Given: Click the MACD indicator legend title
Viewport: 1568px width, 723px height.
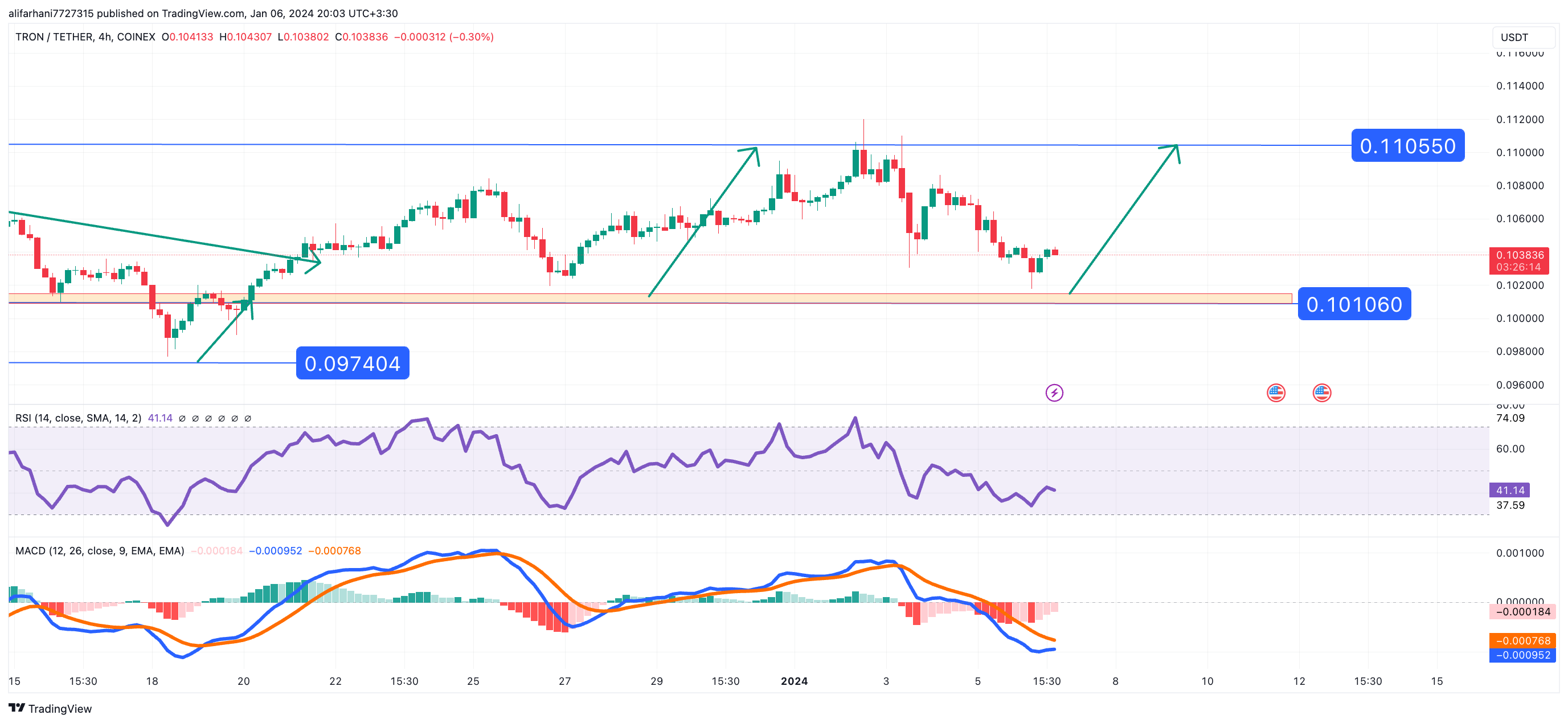Looking at the screenshot, I should (99, 550).
